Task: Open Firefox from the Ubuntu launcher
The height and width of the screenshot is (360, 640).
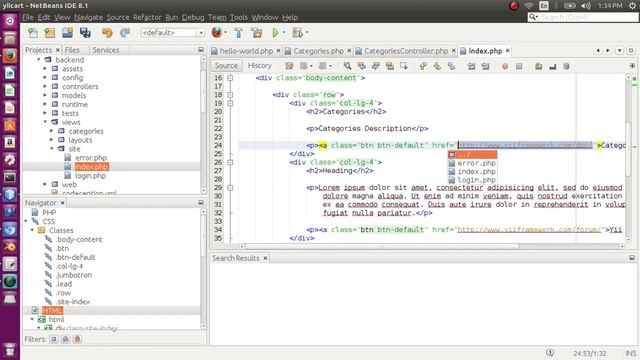Action: coord(10,55)
